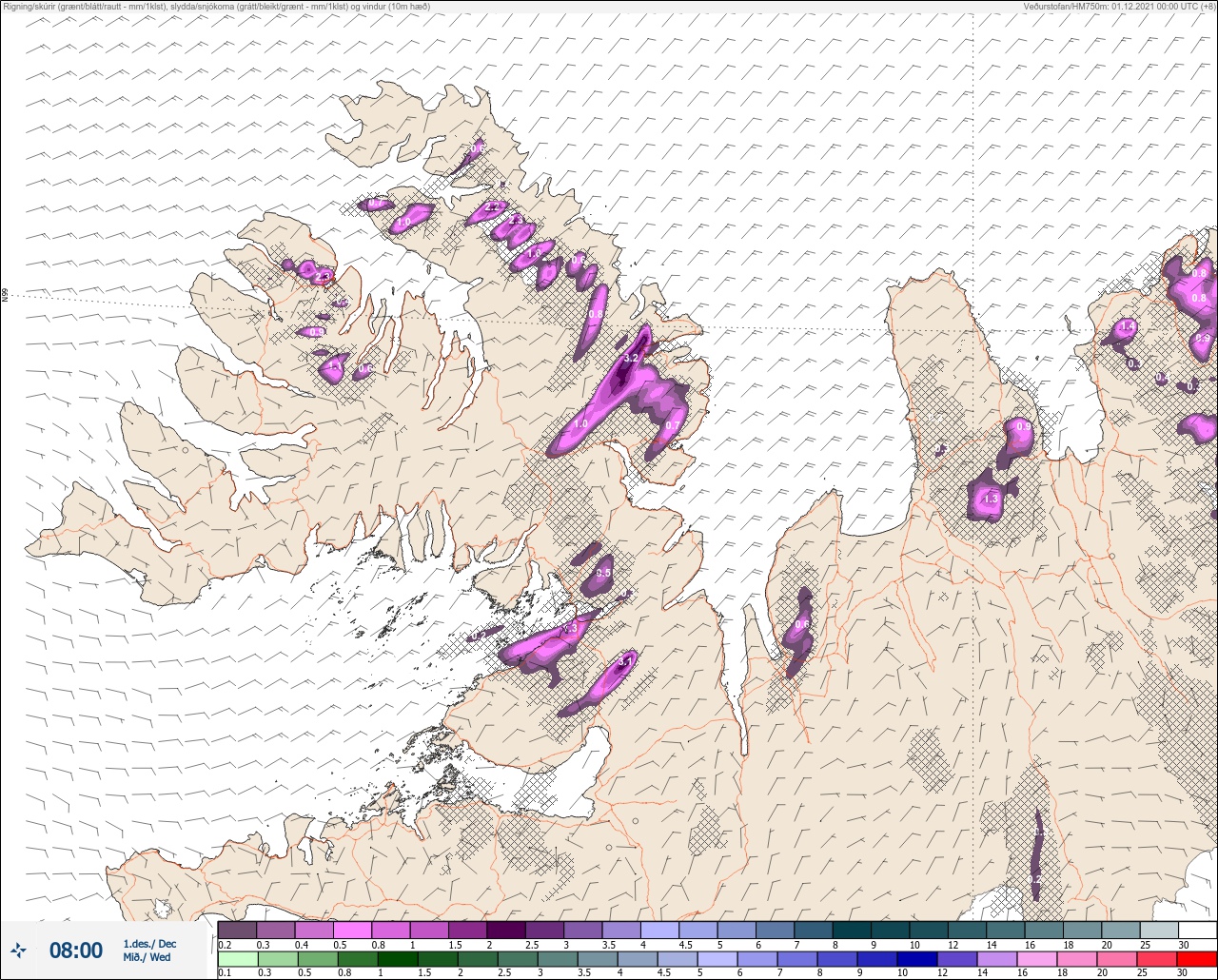The height and width of the screenshot is (980, 1218).
Task: Click the compass star icon beside the time
Action: point(19,950)
